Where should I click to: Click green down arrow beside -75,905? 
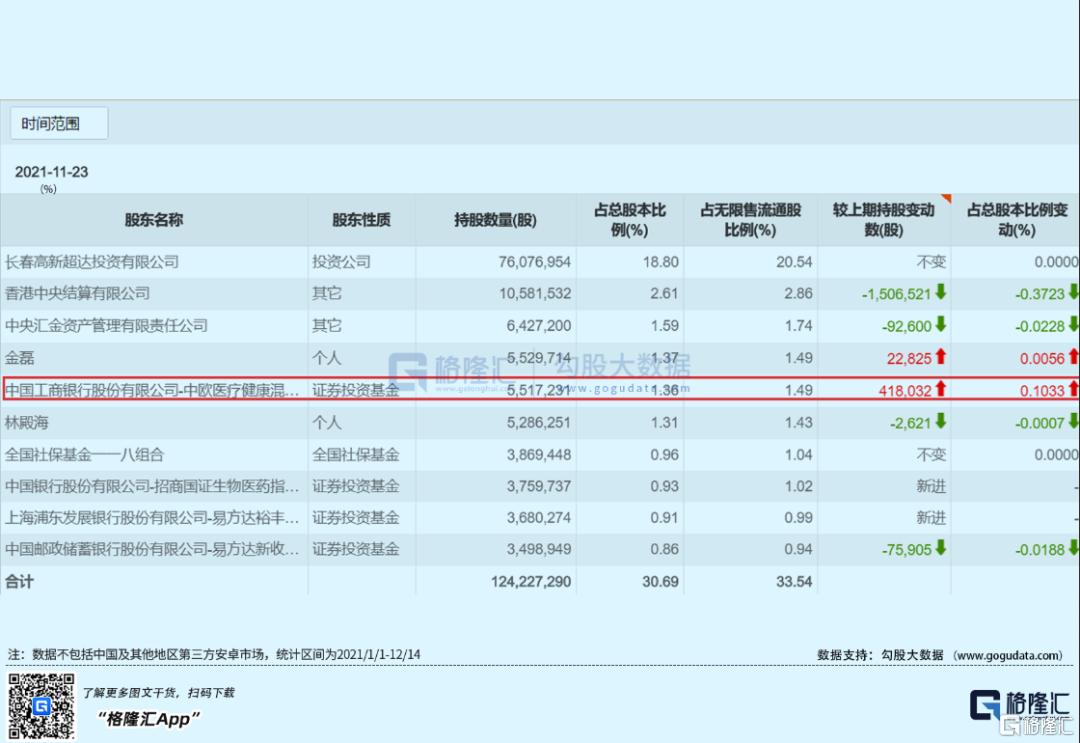941,548
